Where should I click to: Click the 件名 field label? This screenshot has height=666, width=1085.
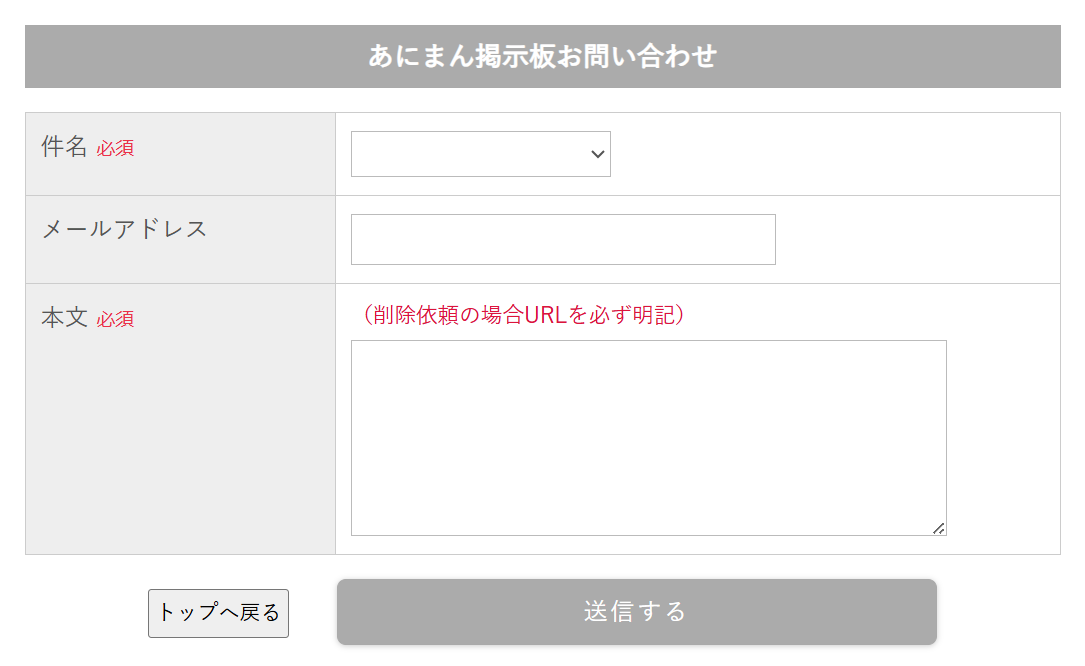64,147
